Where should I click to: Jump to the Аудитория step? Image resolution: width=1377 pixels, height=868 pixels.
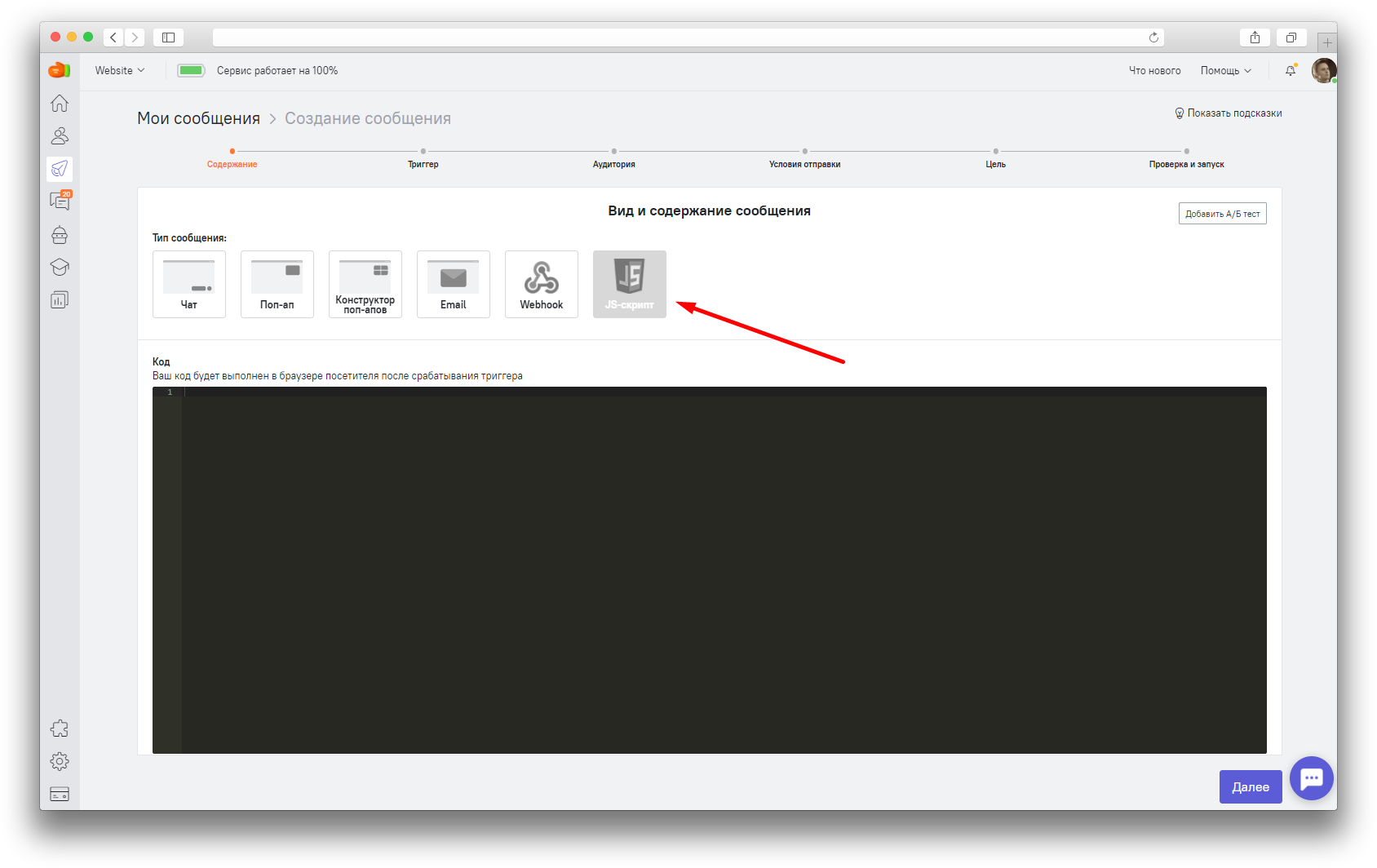click(614, 158)
